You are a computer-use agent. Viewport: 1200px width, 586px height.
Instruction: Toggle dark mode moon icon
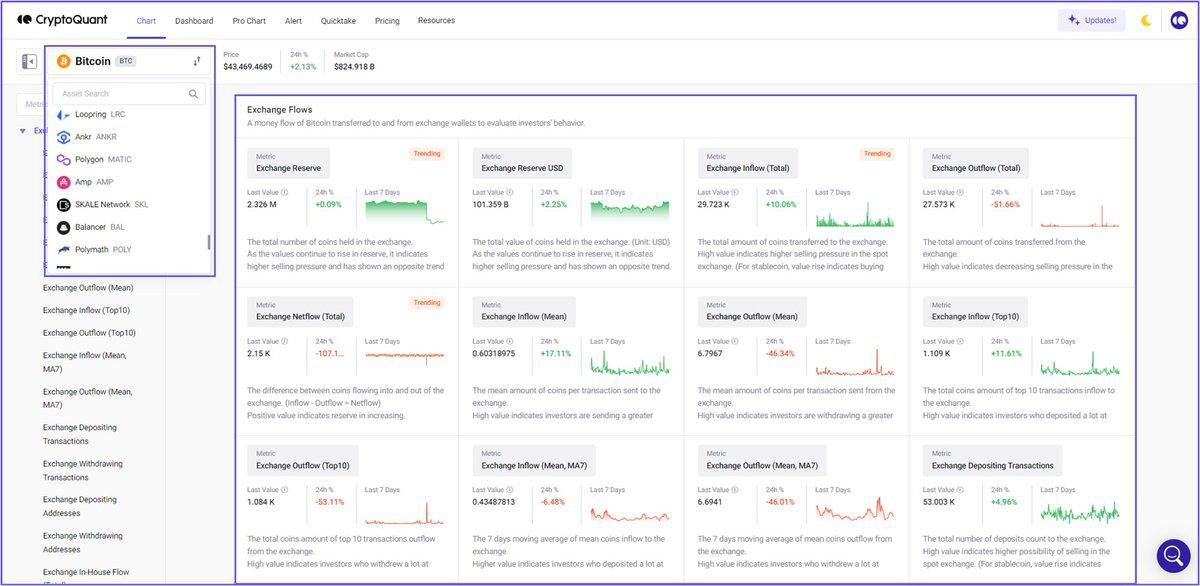(1146, 20)
